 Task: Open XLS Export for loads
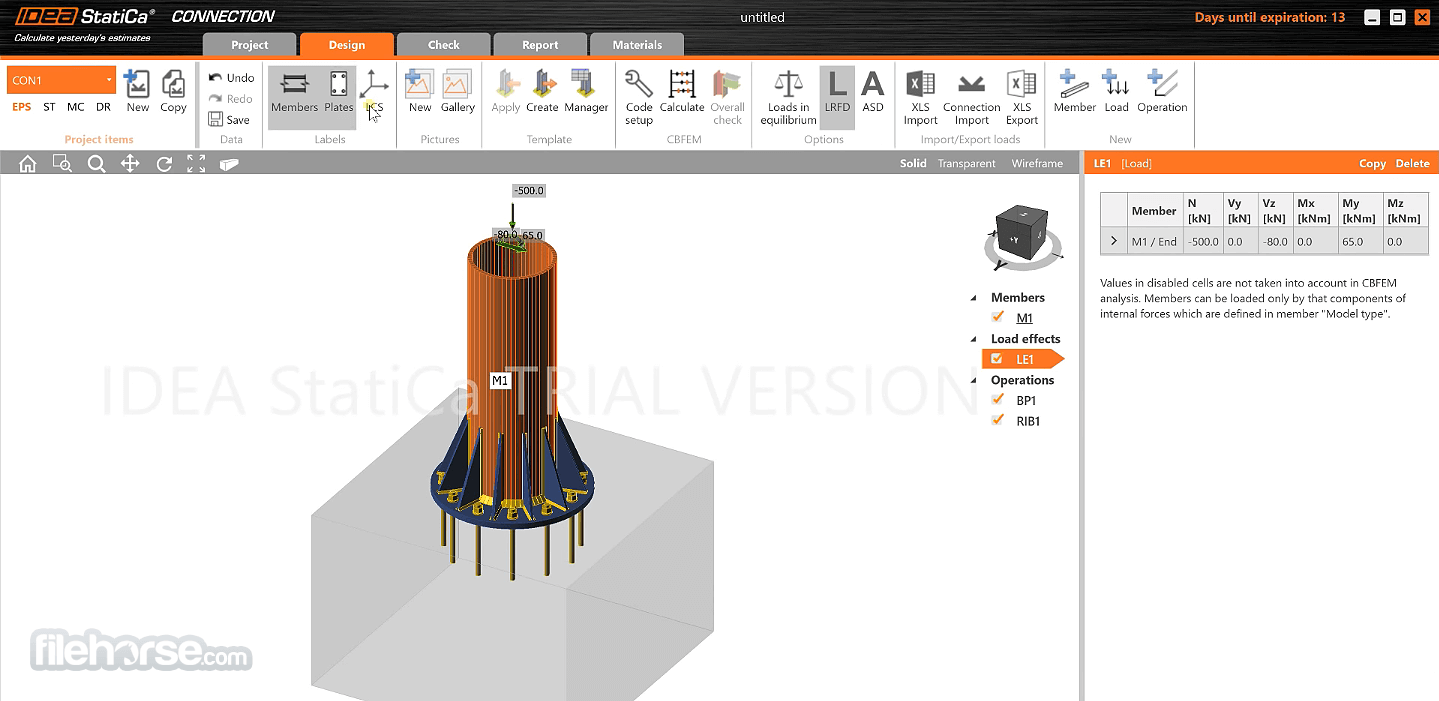[1022, 97]
